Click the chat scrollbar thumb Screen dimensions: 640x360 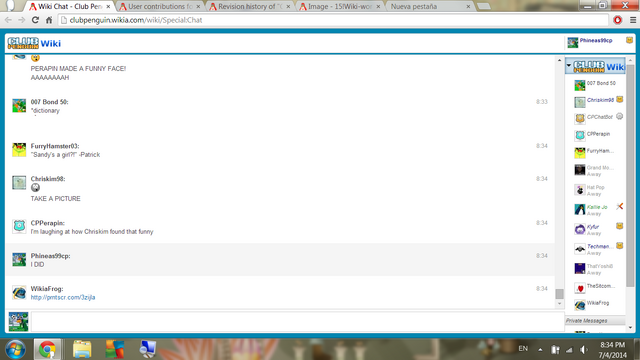(559, 293)
